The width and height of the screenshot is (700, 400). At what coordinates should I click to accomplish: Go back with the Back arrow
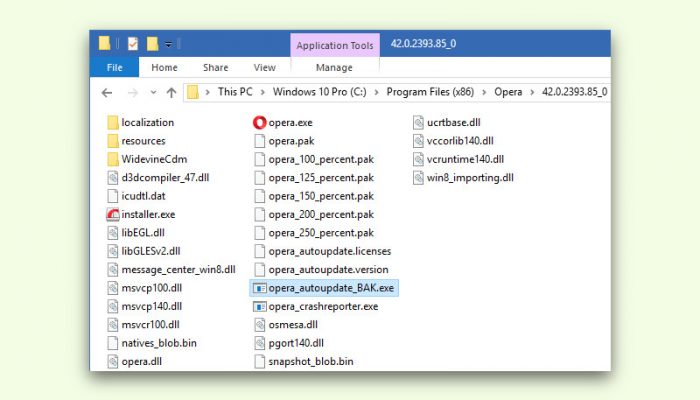click(x=107, y=92)
